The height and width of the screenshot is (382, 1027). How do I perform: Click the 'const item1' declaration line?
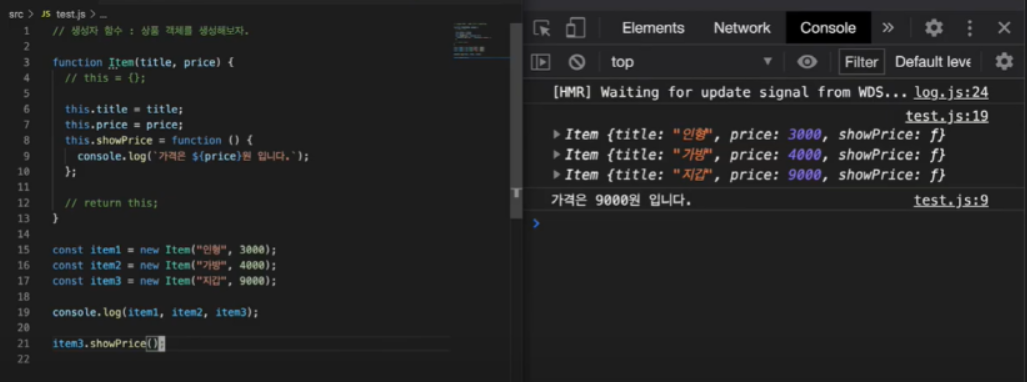[164, 250]
